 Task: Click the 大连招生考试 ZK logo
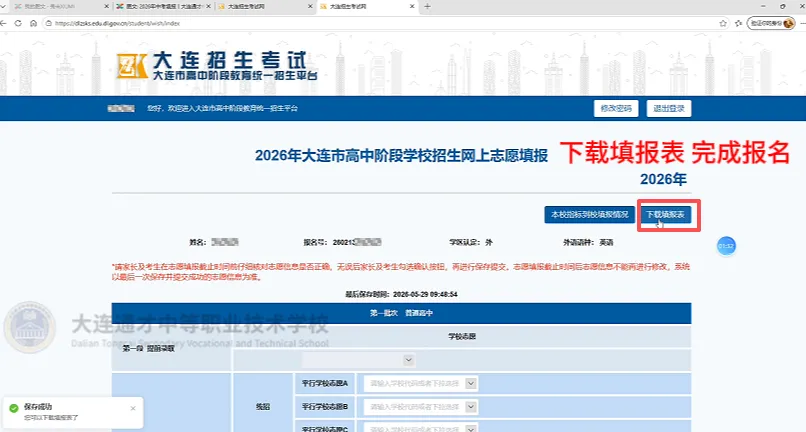217,66
